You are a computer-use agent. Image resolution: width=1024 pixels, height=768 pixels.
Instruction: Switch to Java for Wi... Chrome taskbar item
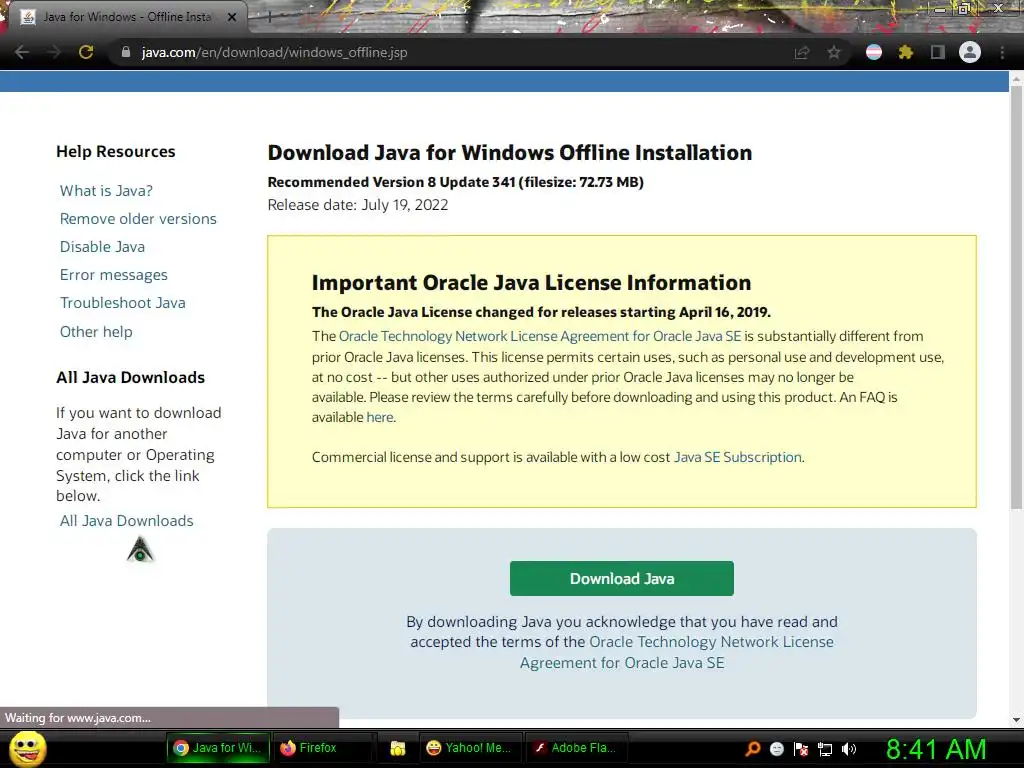(x=218, y=748)
